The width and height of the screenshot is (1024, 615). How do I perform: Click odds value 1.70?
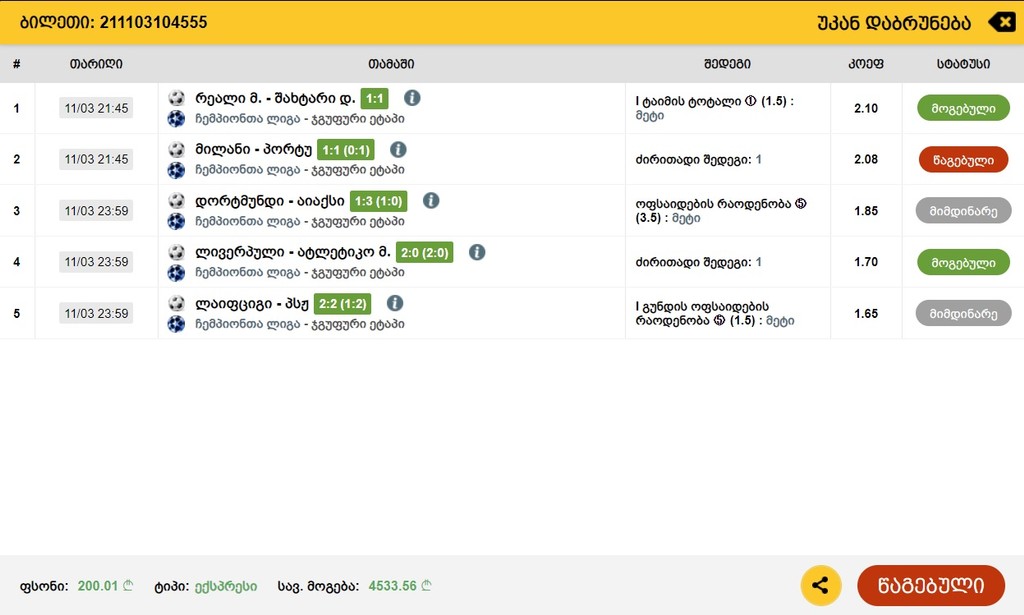[866, 262]
